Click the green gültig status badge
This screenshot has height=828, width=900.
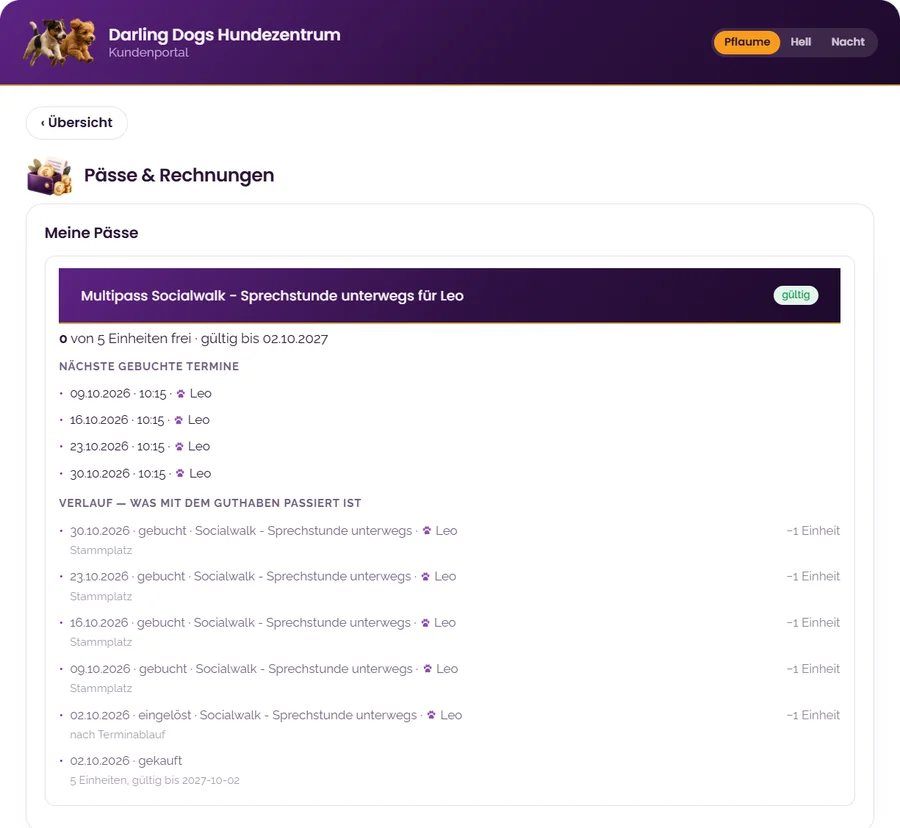tap(796, 295)
